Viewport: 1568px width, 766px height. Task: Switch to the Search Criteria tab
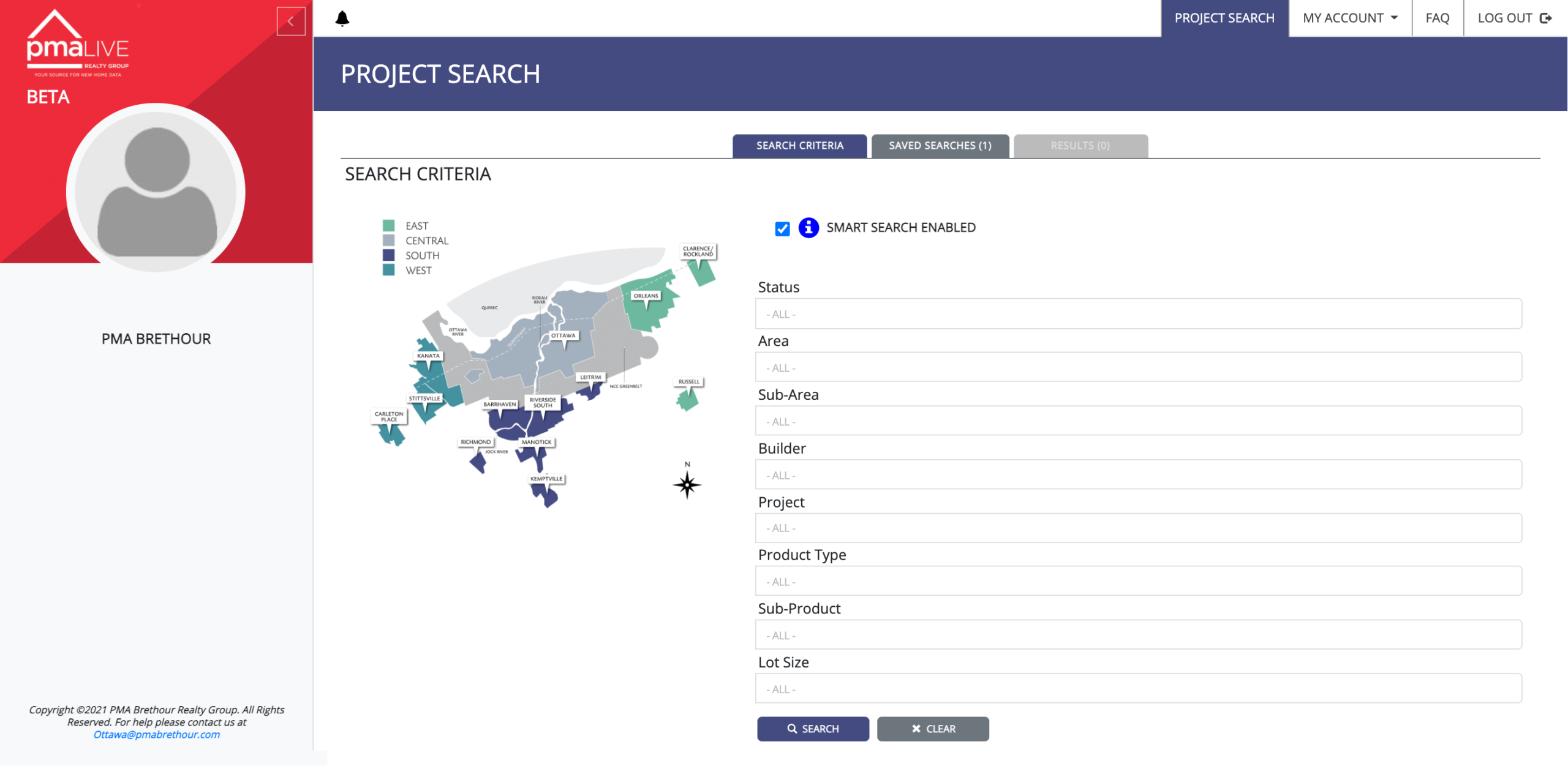[799, 146]
